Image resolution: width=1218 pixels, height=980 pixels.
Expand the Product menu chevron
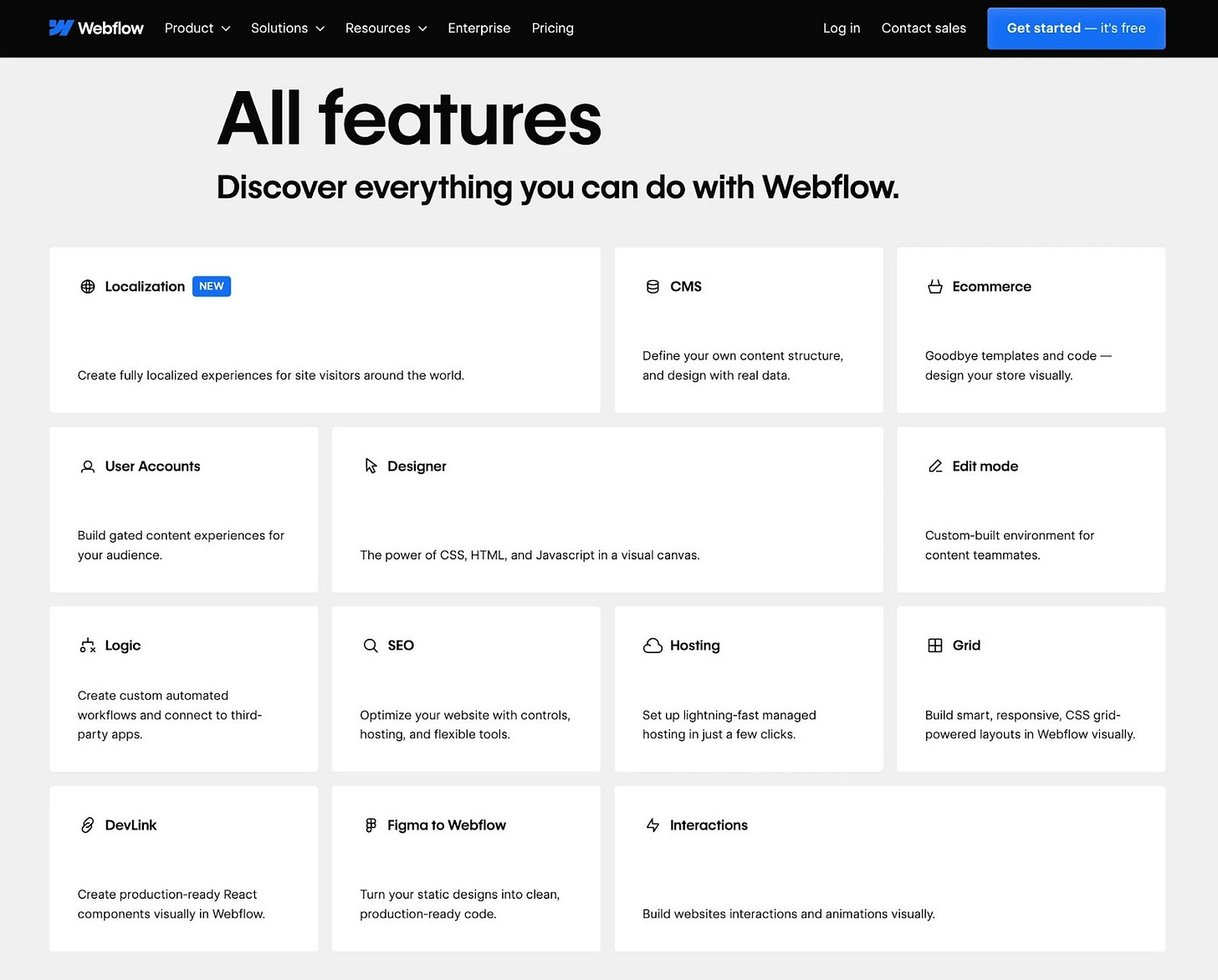tap(226, 28)
